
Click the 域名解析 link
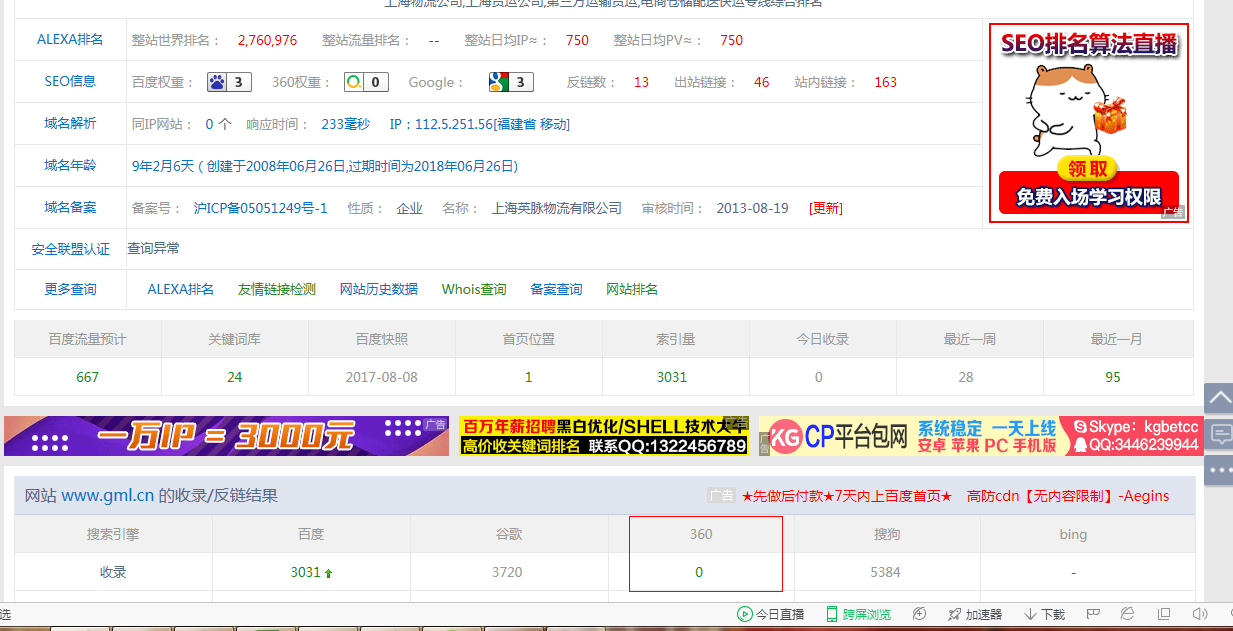tap(70, 124)
